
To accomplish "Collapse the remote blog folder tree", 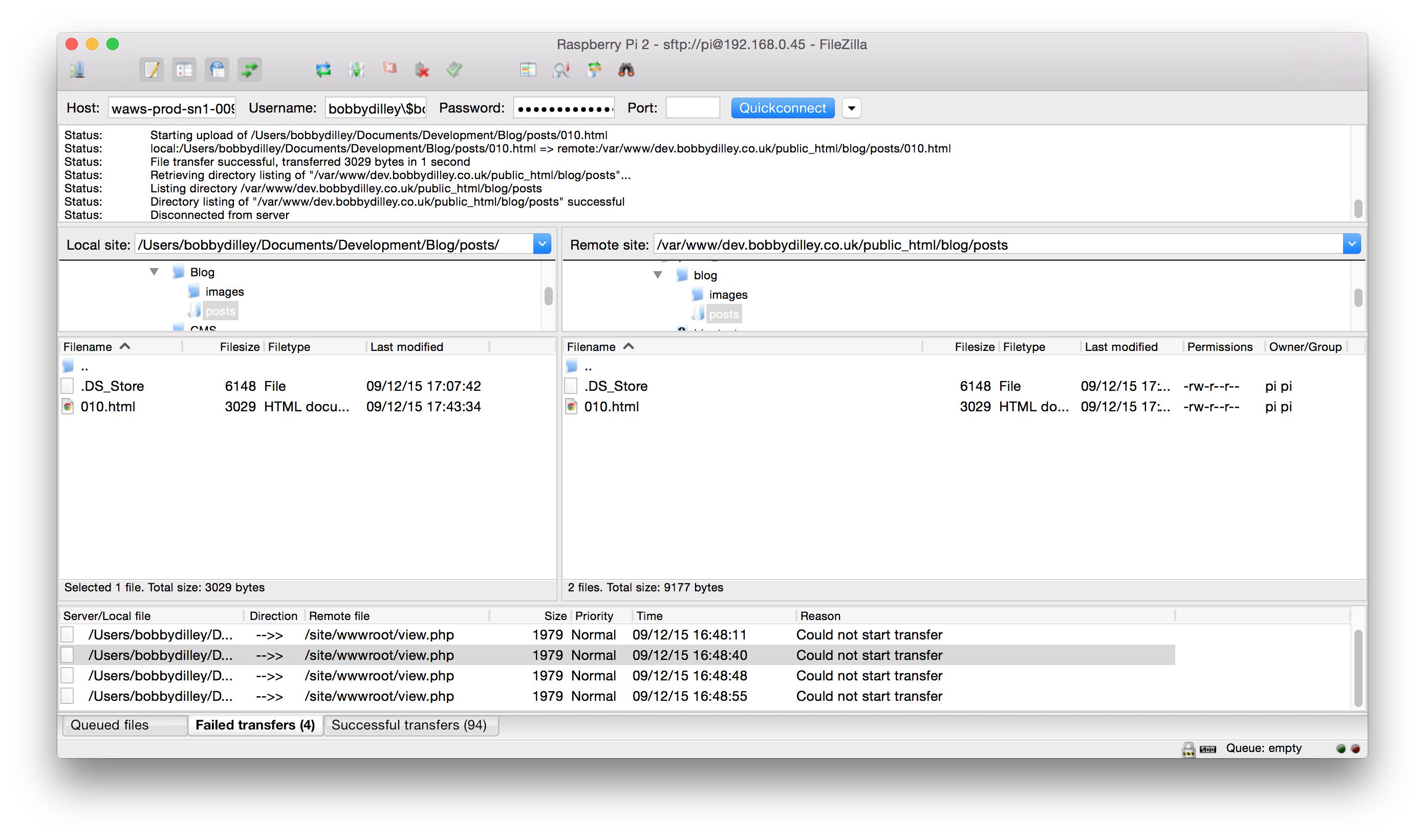I will click(658, 275).
